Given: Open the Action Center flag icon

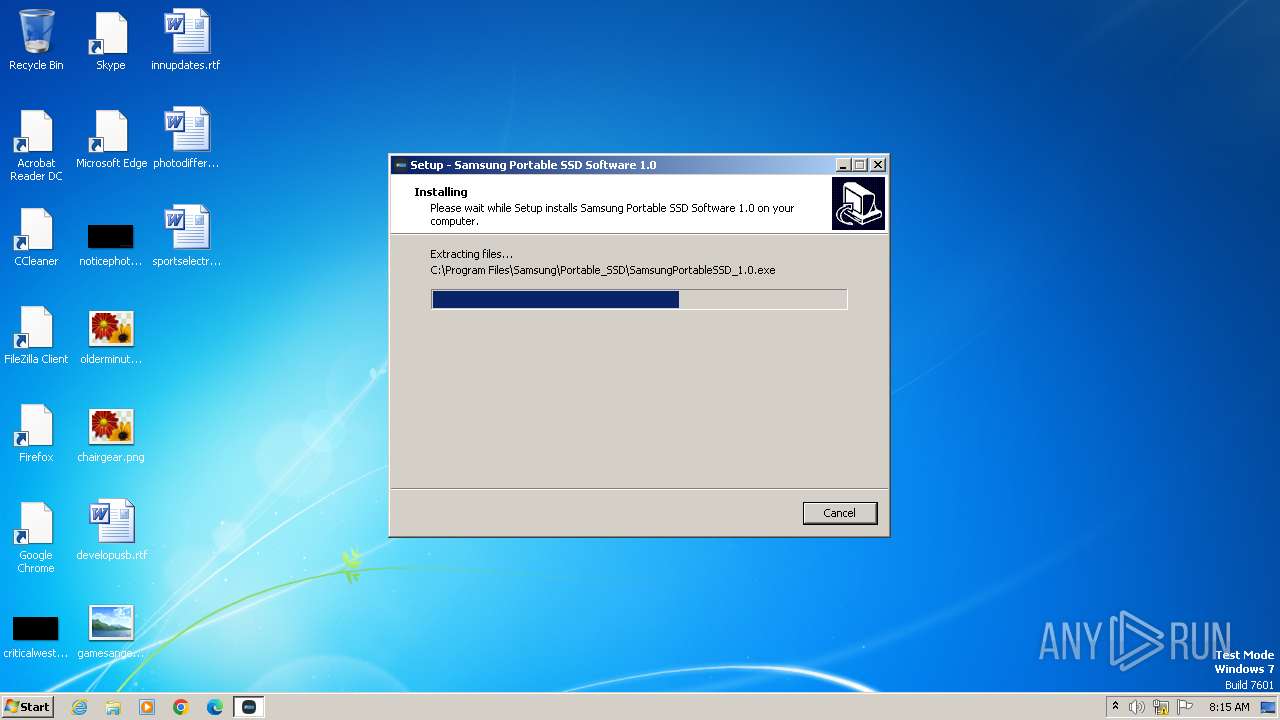Looking at the screenshot, I should [1185, 707].
